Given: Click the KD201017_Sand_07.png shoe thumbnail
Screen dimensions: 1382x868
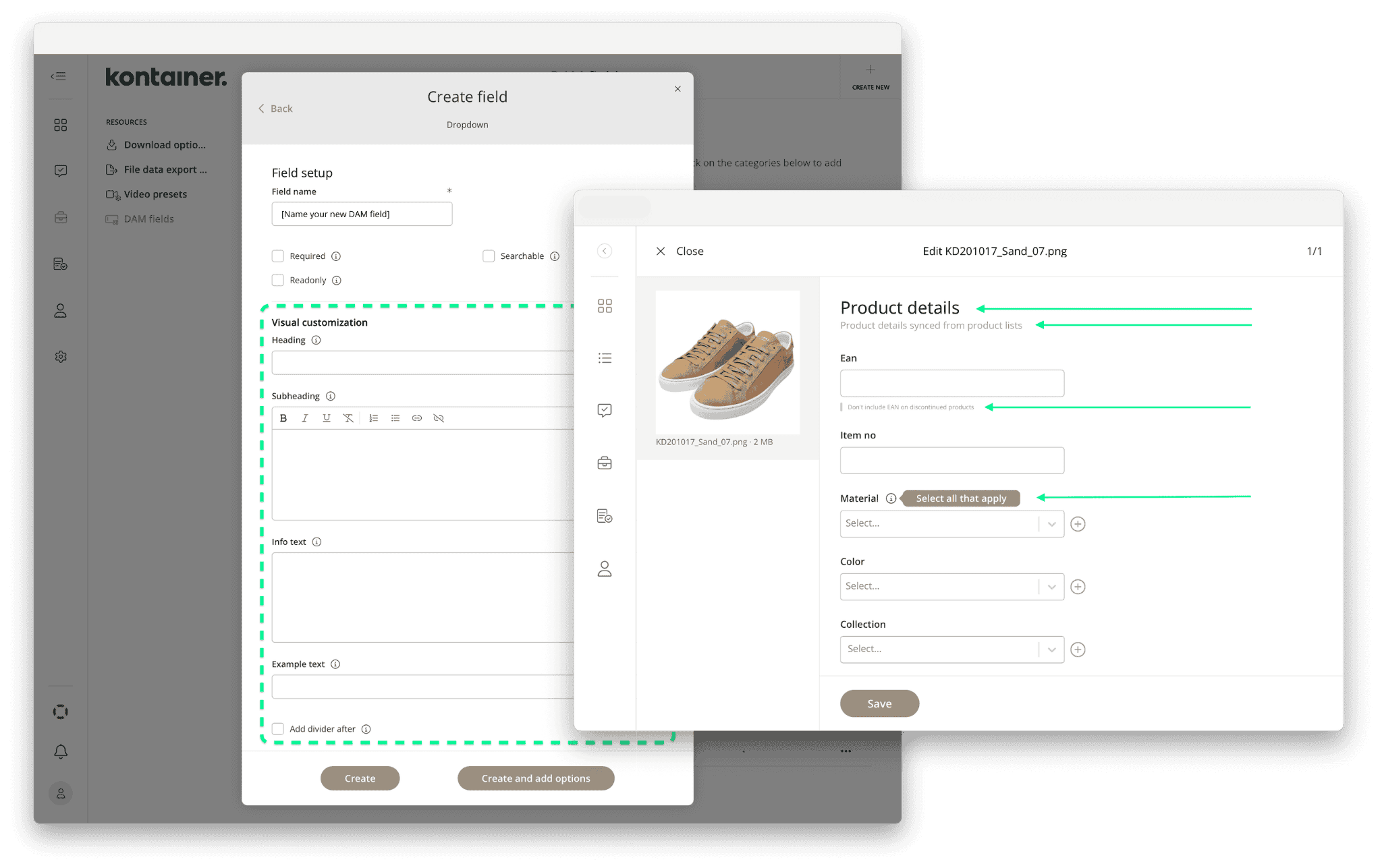Looking at the screenshot, I should coord(727,362).
